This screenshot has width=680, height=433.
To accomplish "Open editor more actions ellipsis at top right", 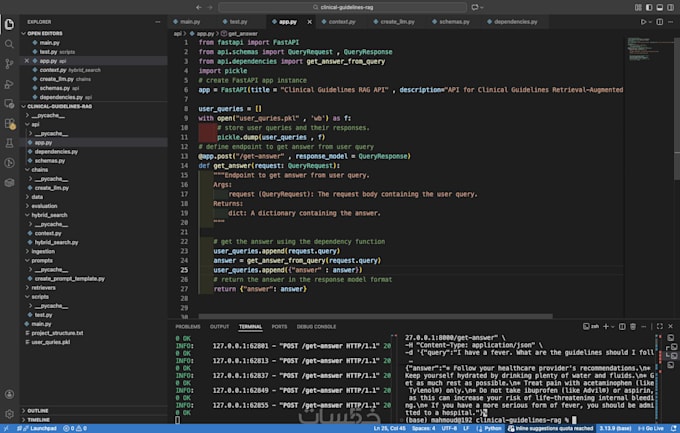I will (x=670, y=22).
